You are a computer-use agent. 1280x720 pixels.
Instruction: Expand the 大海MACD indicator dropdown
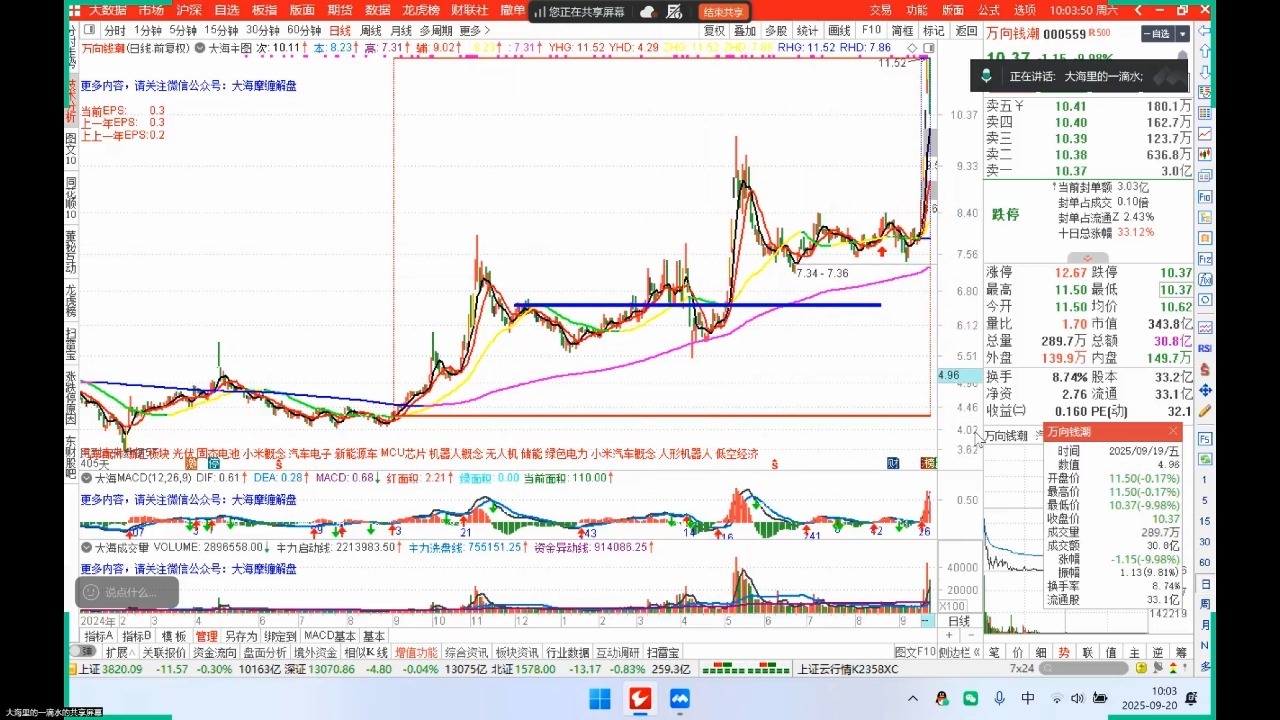(x=88, y=478)
